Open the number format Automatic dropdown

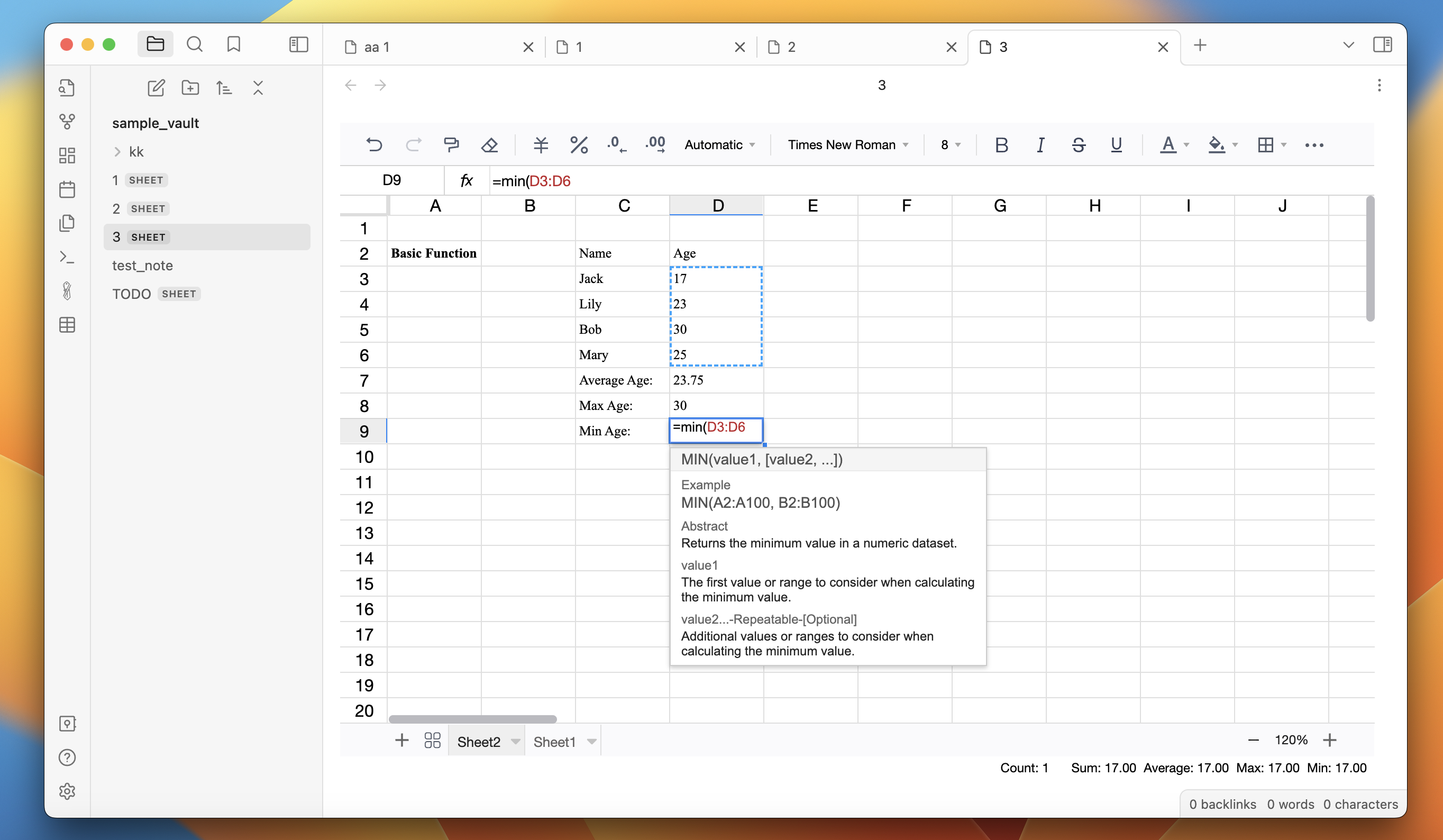tap(719, 145)
